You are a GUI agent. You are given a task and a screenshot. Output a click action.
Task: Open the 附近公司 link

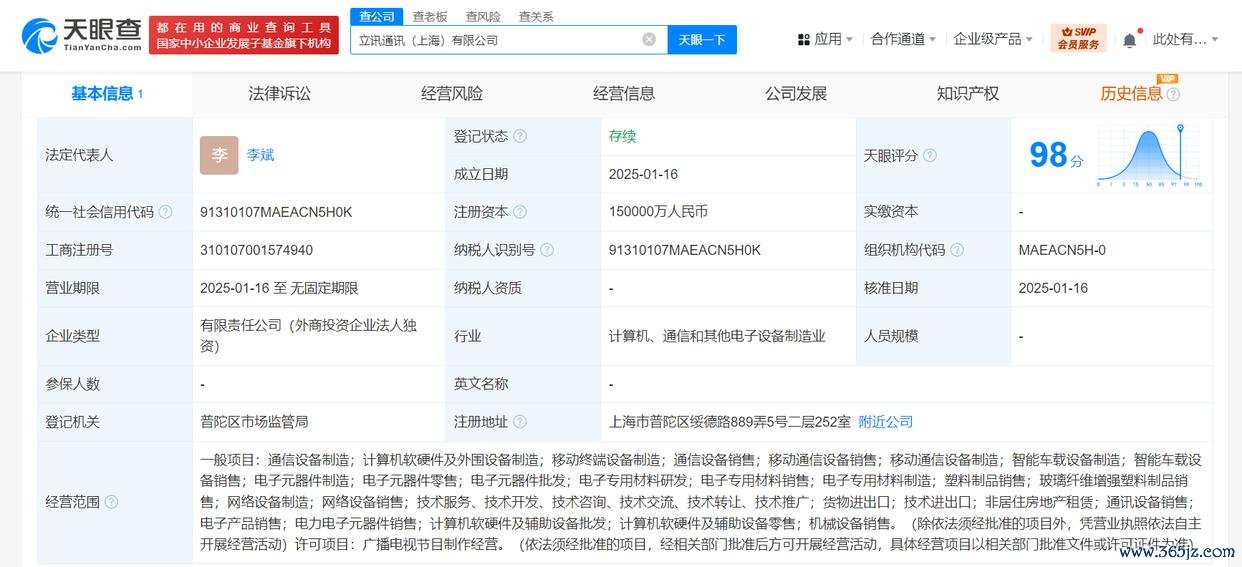[x=886, y=422]
